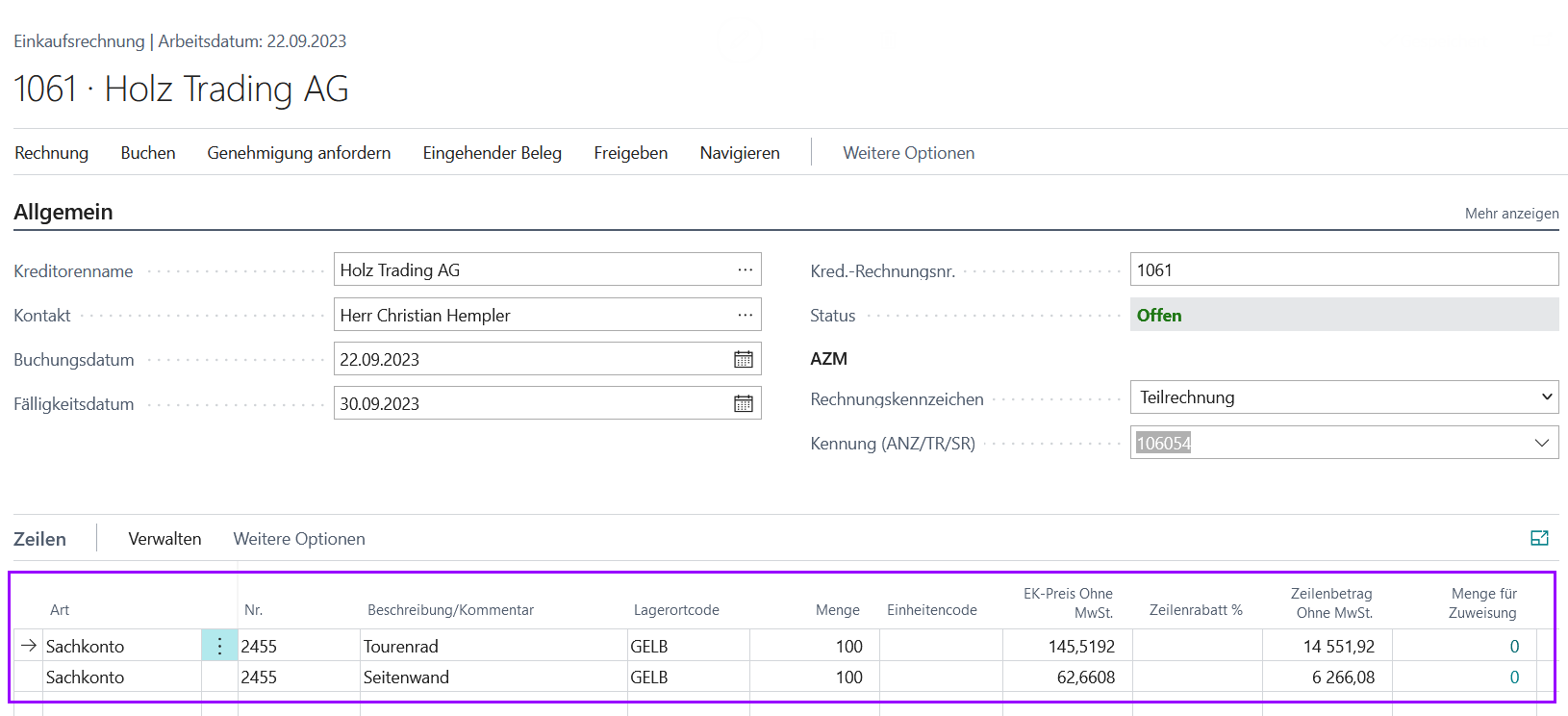Click the Nr. 2455 cell in Seitenwand row
Screen dimensions: 1568x716
pyautogui.click(x=299, y=677)
